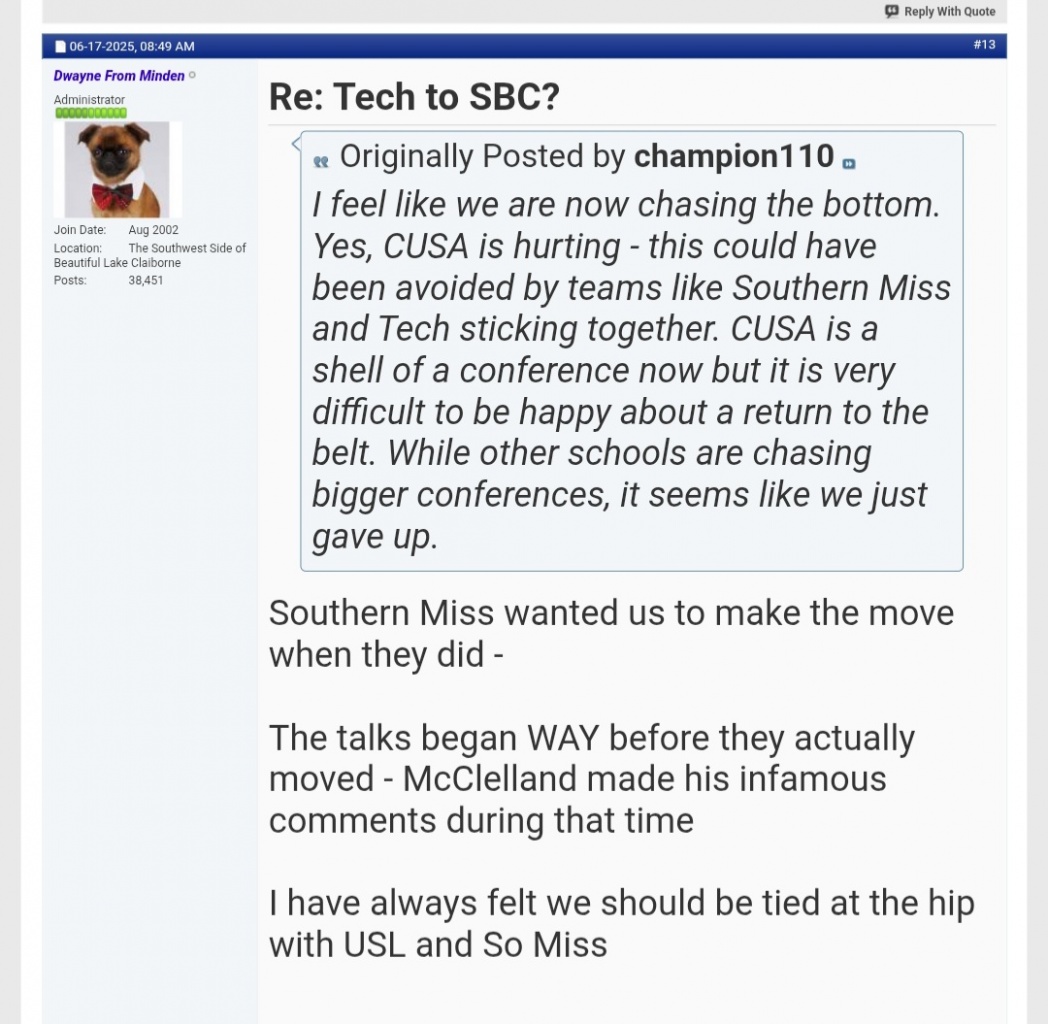Click the champion110 username in the quote
1048x1024 pixels.
click(x=734, y=157)
